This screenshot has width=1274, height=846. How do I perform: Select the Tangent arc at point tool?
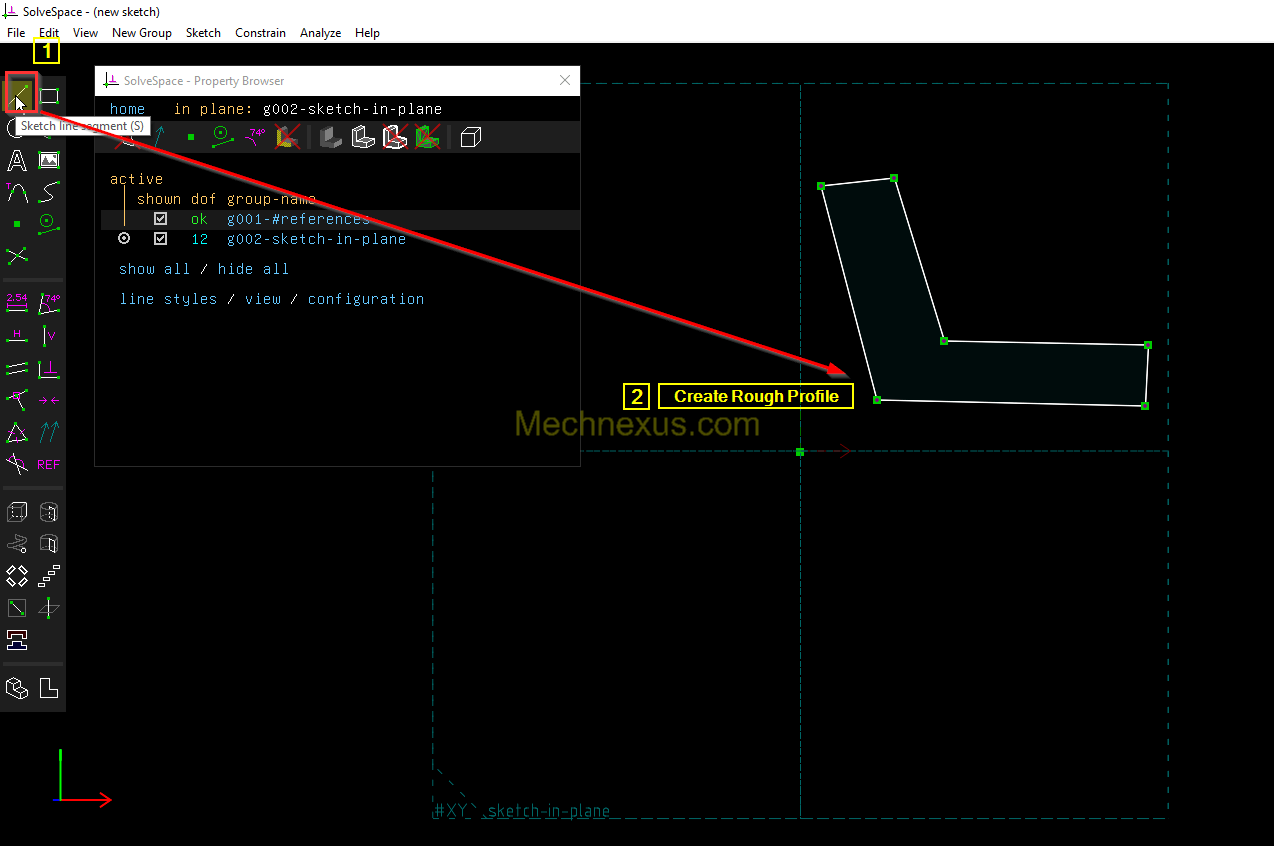17,191
